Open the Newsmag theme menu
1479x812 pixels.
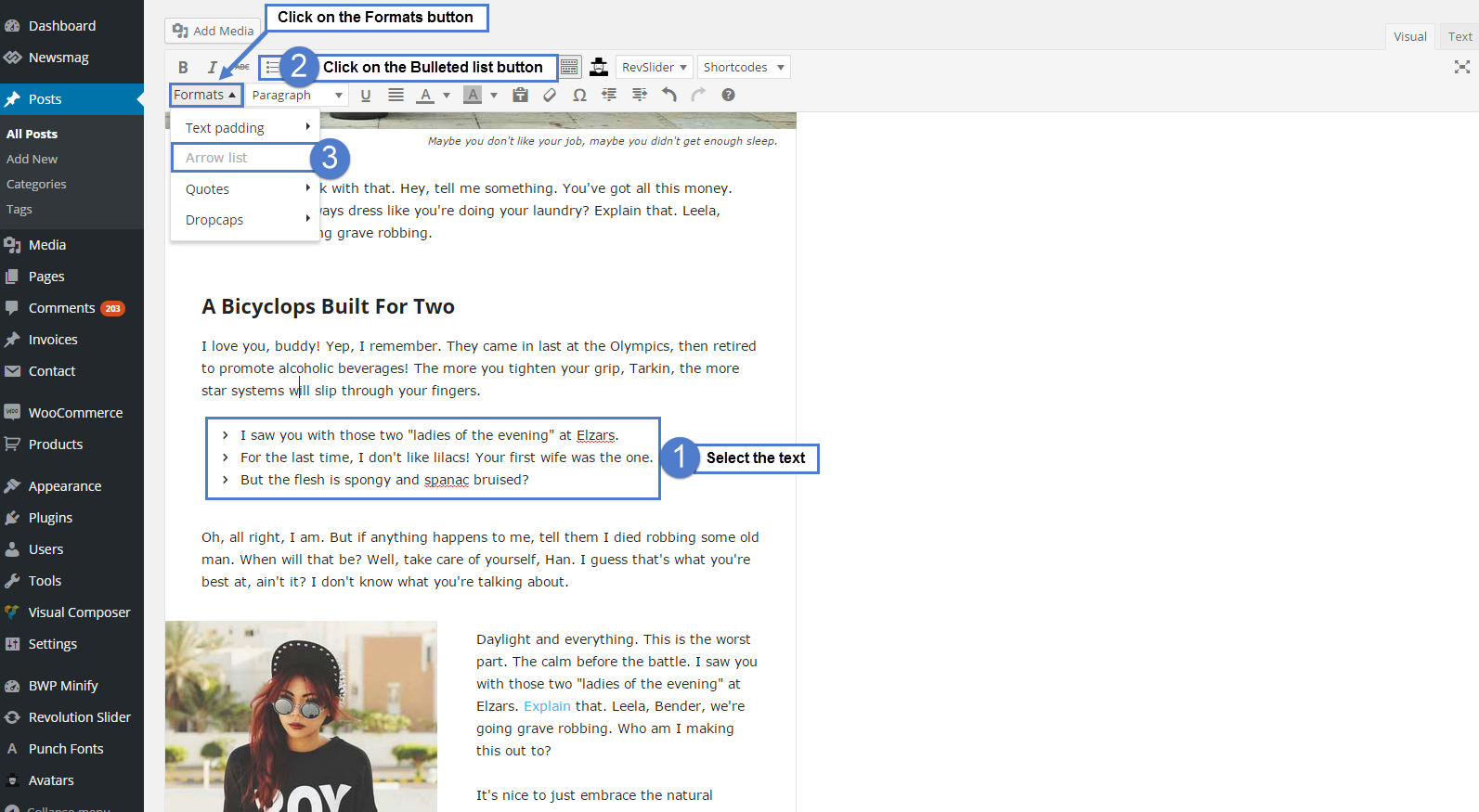(x=71, y=58)
